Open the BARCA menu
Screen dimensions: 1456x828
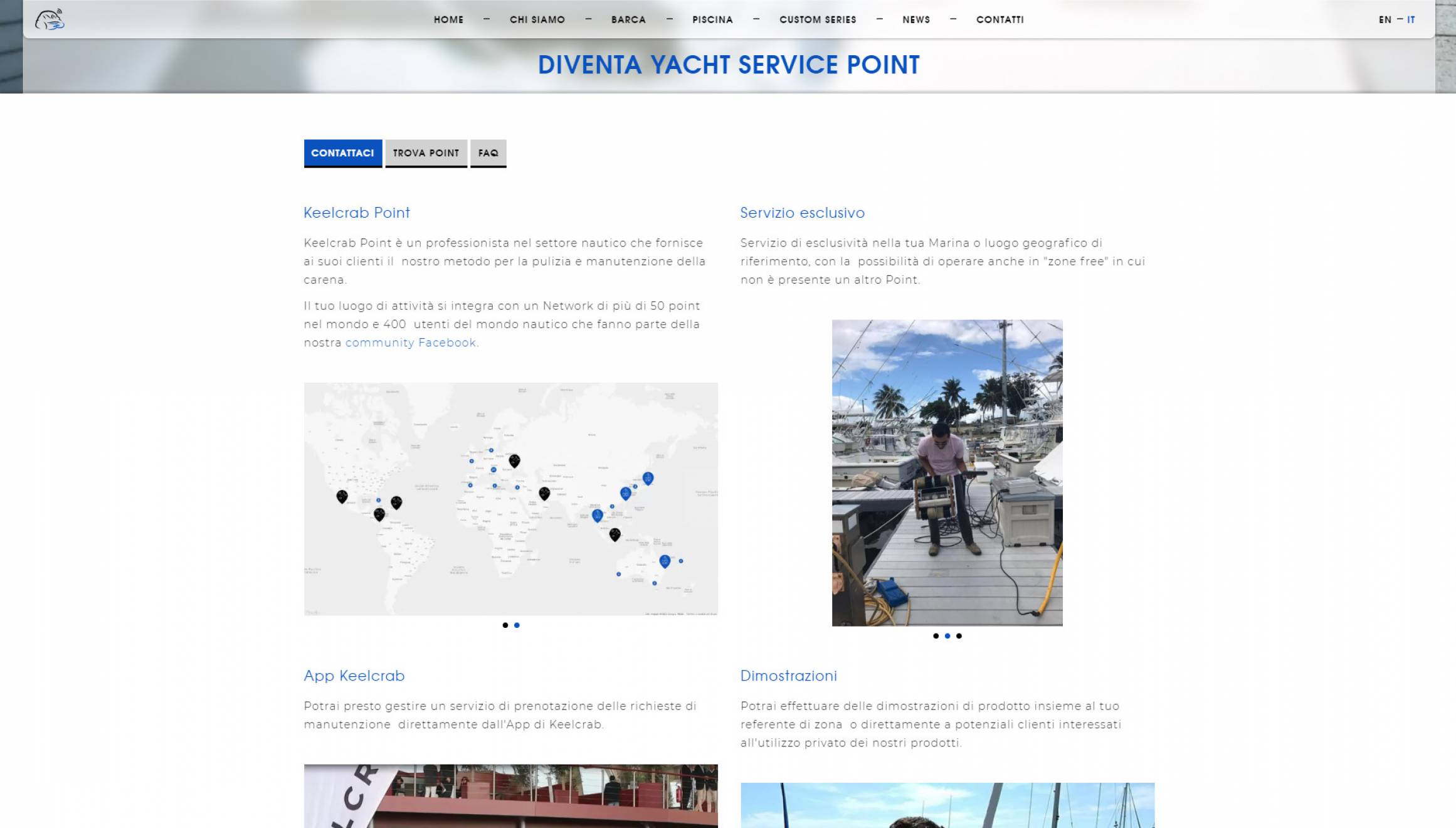click(x=628, y=20)
